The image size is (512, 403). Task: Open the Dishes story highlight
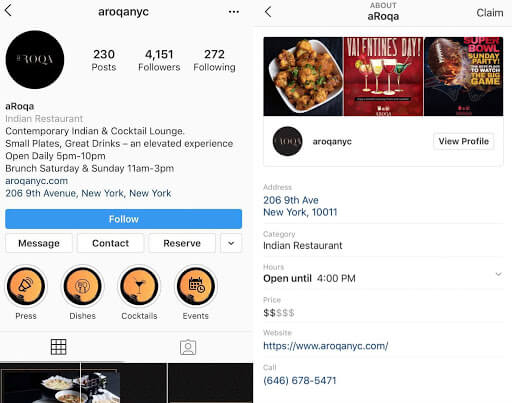pos(82,286)
